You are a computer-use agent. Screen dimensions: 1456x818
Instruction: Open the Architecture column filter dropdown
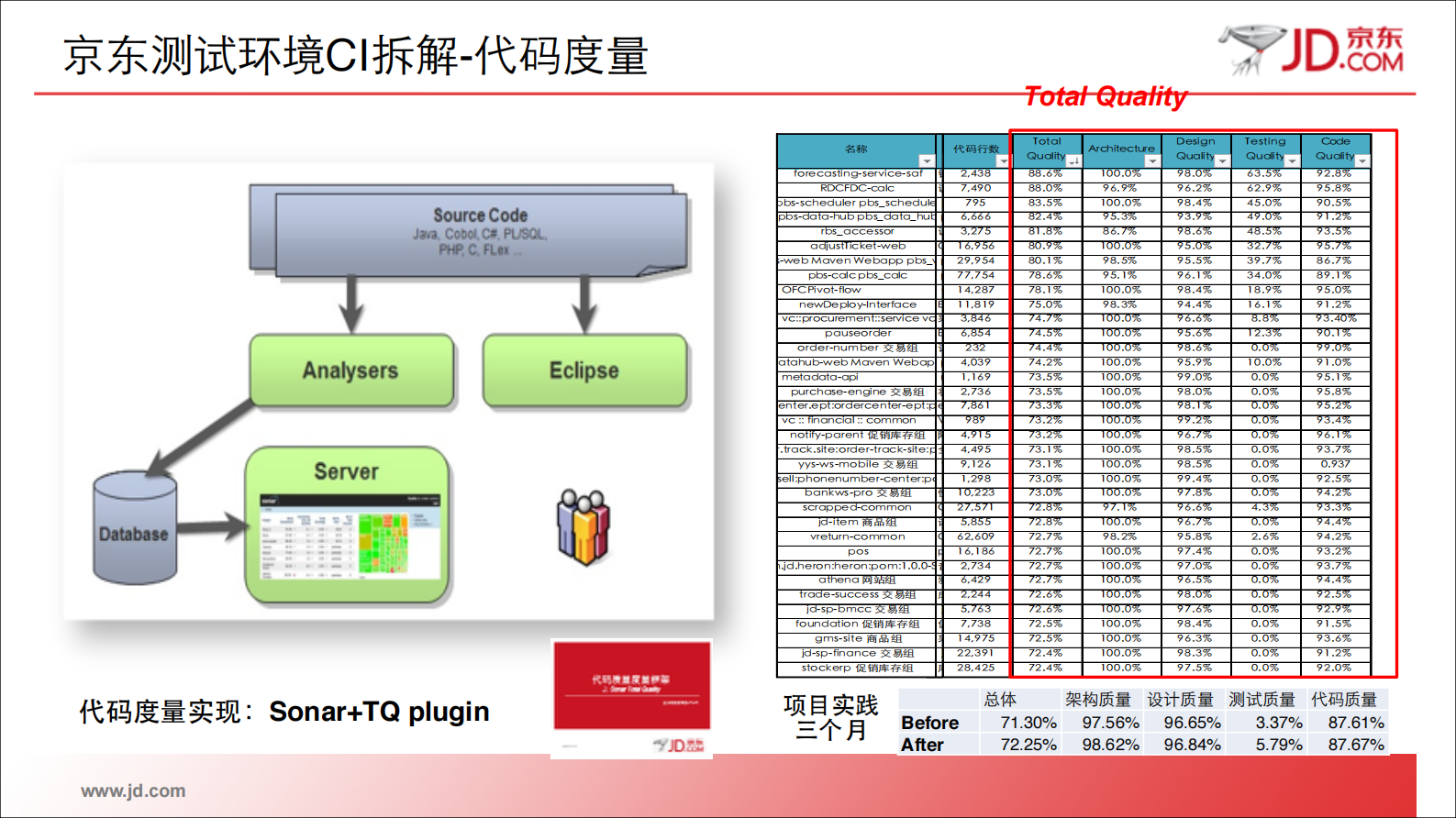coord(1152,161)
